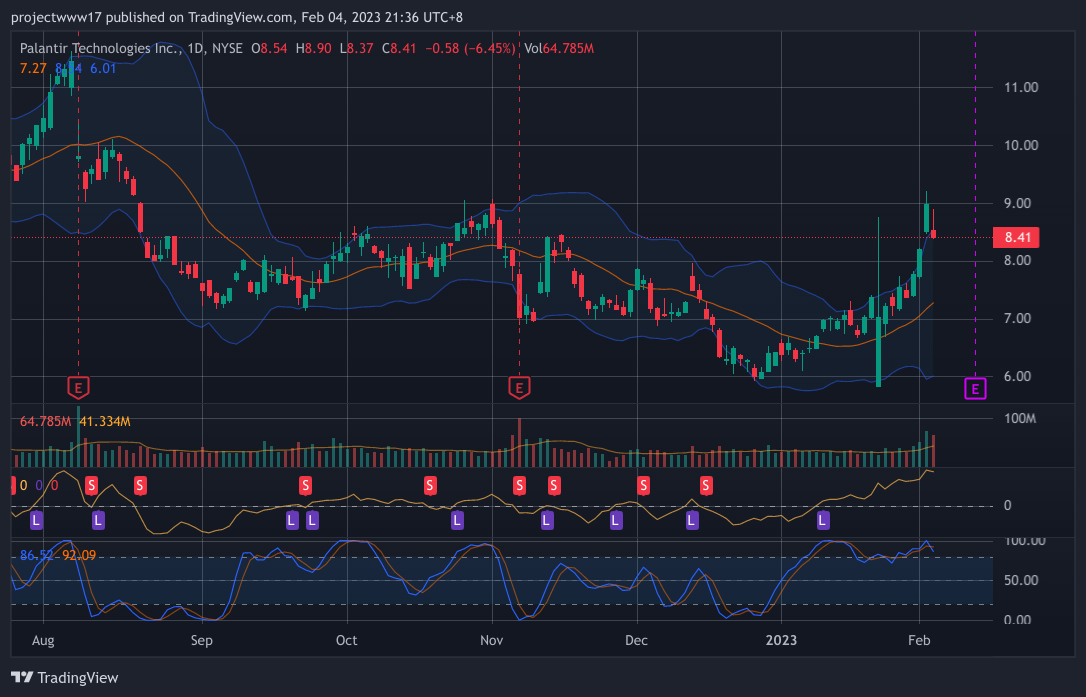
Task: Click the 9.00 price axis label
Action: (1017, 203)
